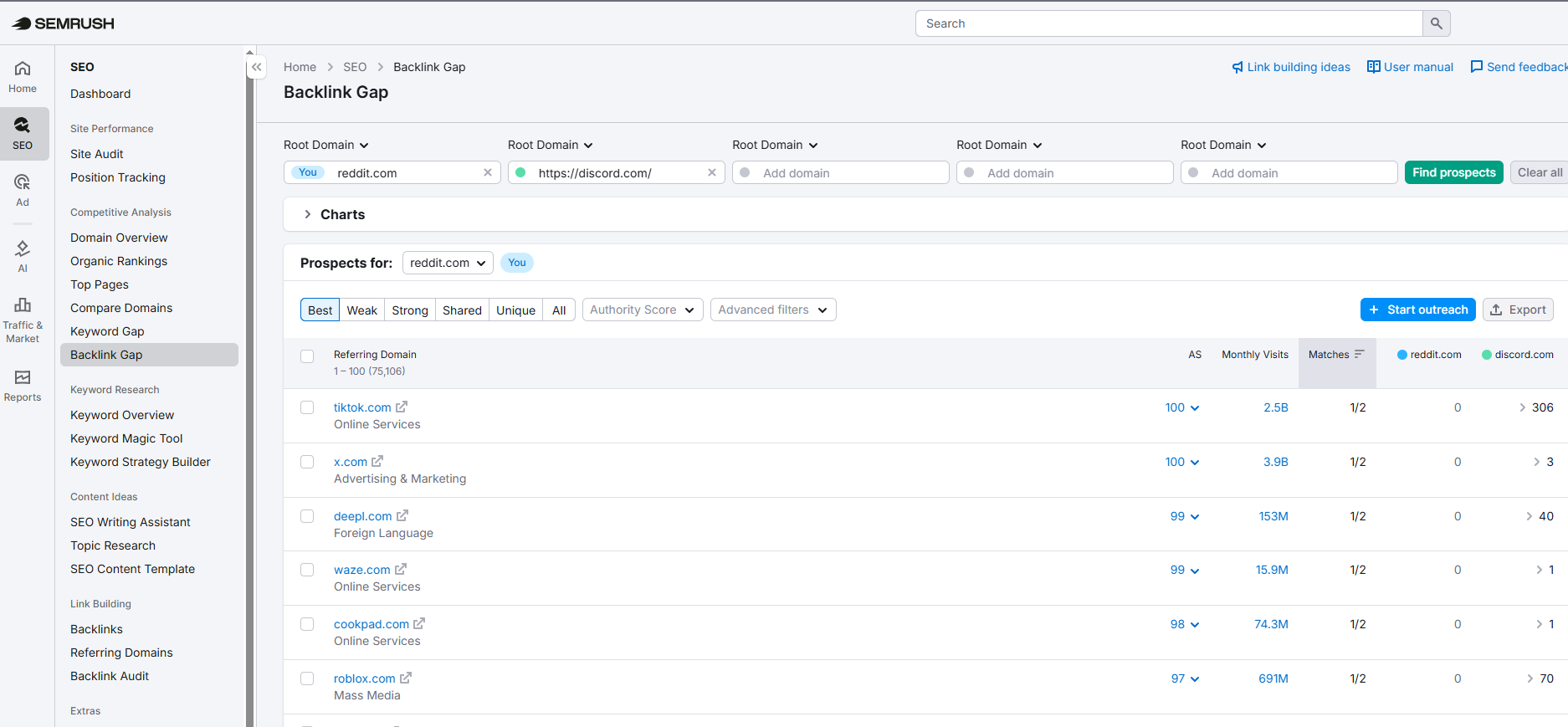The image size is (1568, 727).
Task: Click the Clear all button
Action: click(1540, 172)
